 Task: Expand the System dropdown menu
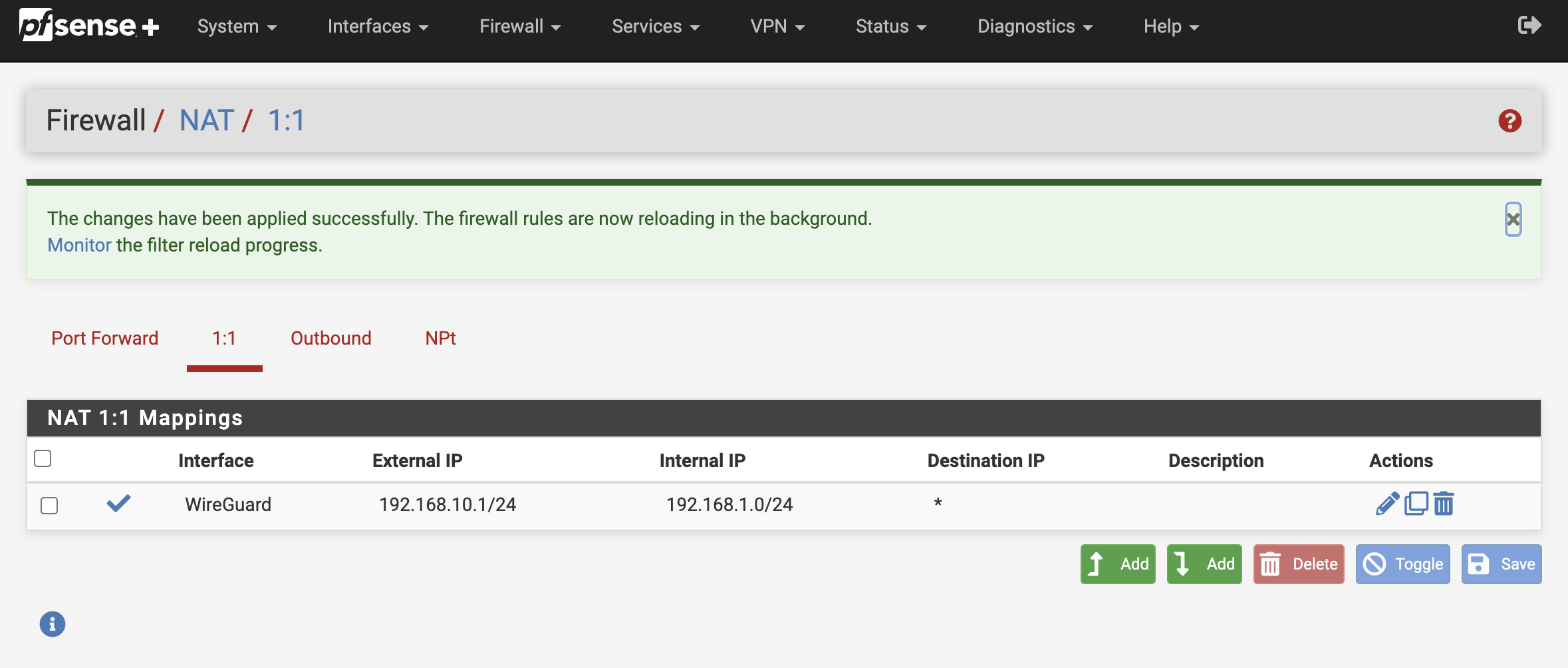(x=237, y=27)
